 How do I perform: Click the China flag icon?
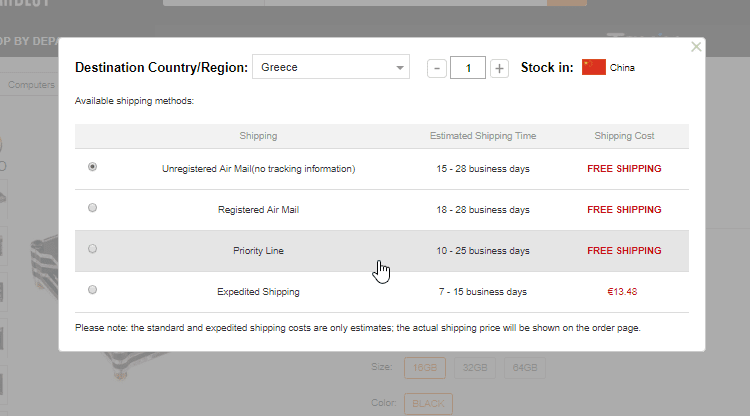(593, 68)
